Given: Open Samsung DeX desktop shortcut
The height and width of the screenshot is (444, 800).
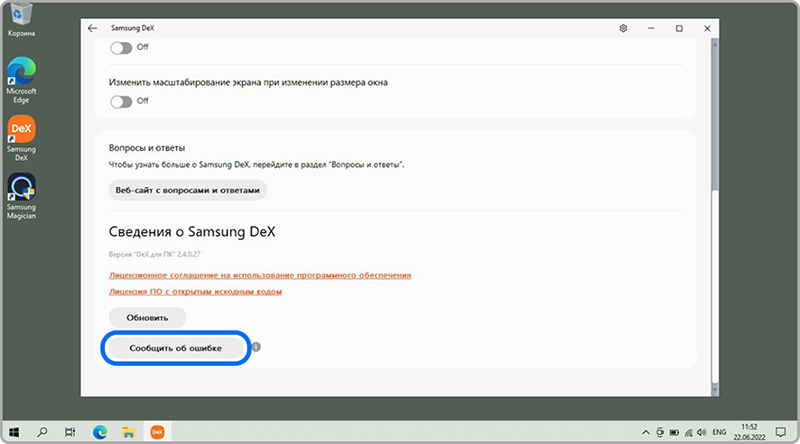Looking at the screenshot, I should tap(21, 138).
